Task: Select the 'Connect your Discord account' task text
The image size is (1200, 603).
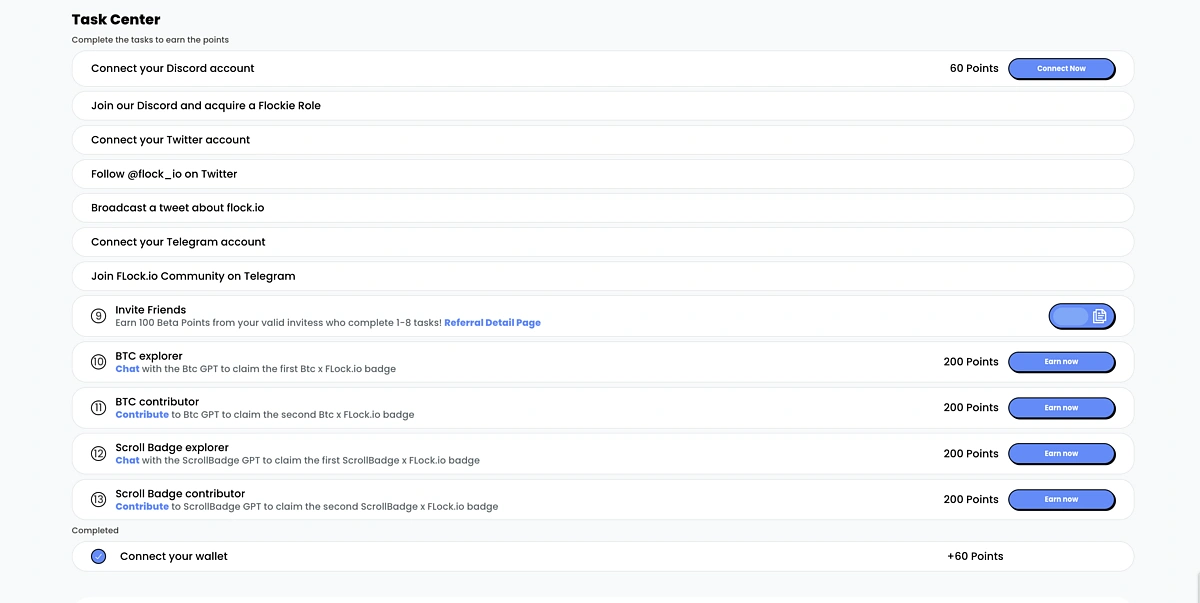Action: coord(172,68)
